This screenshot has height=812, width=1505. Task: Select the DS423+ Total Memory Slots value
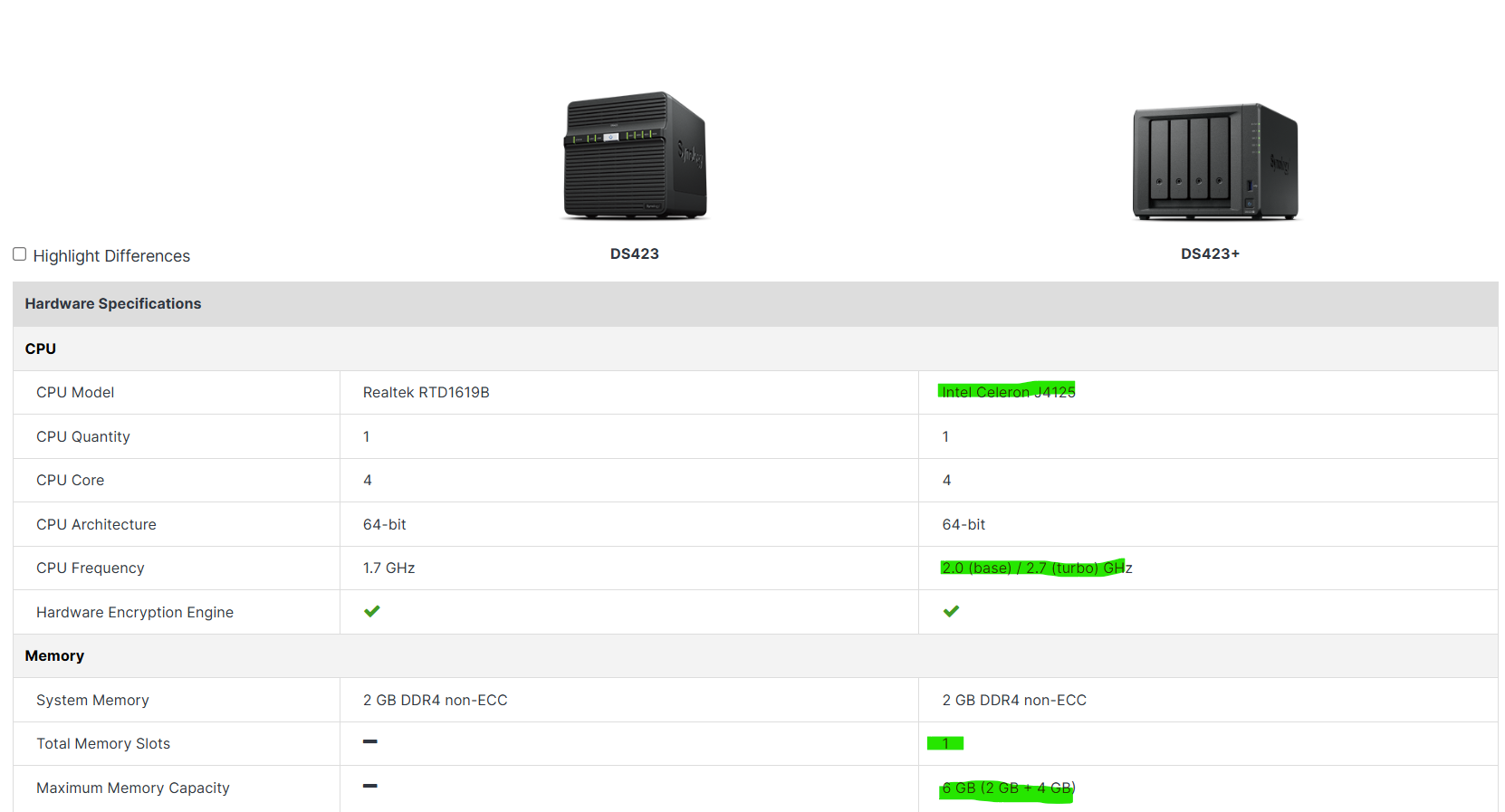pyautogui.click(x=945, y=744)
